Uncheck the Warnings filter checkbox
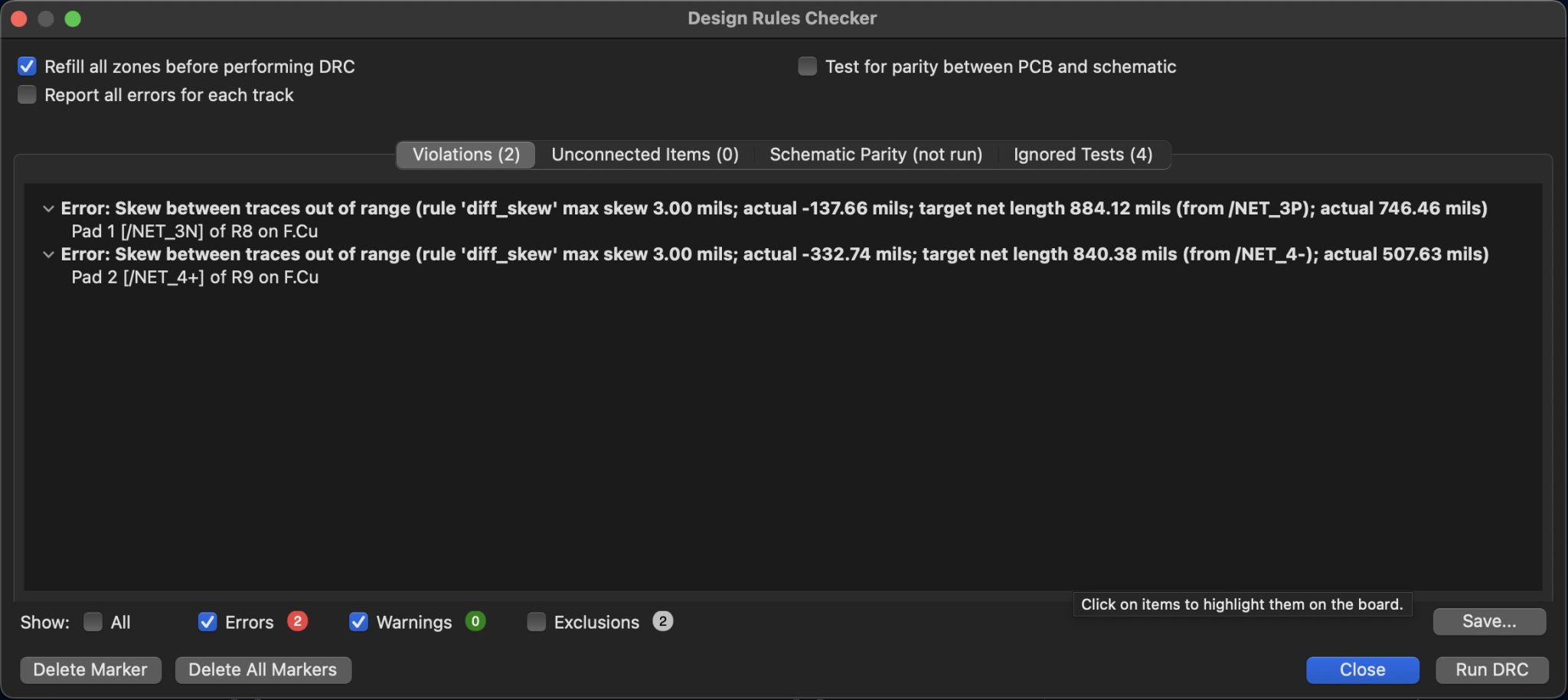The image size is (1568, 700). pyautogui.click(x=358, y=622)
